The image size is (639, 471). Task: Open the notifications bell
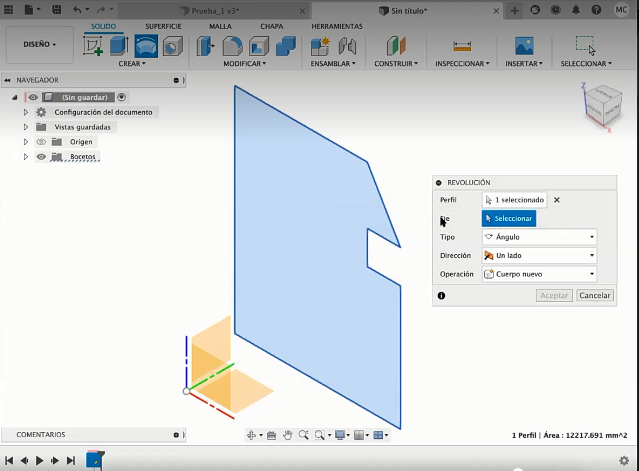tap(576, 10)
